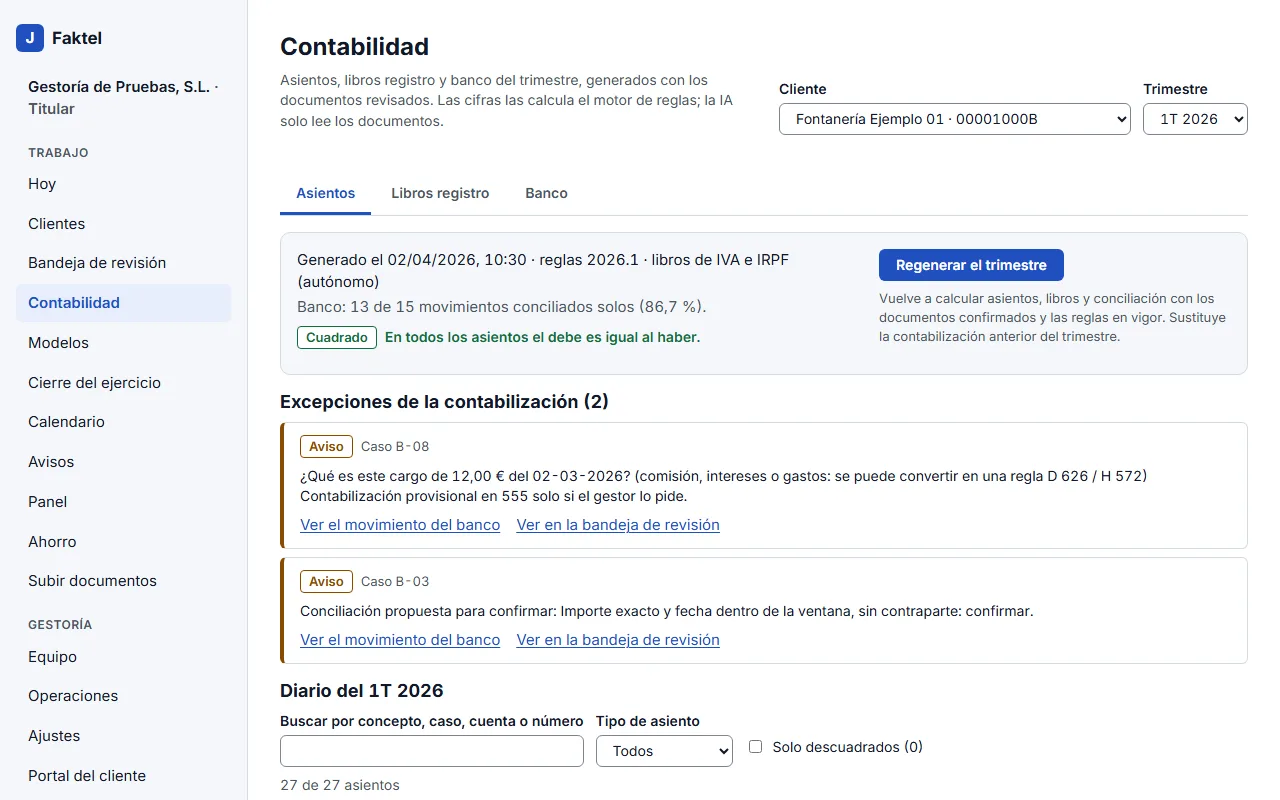Go to Hoy in the sidebar
The width and height of the screenshot is (1280, 800).
point(123,184)
